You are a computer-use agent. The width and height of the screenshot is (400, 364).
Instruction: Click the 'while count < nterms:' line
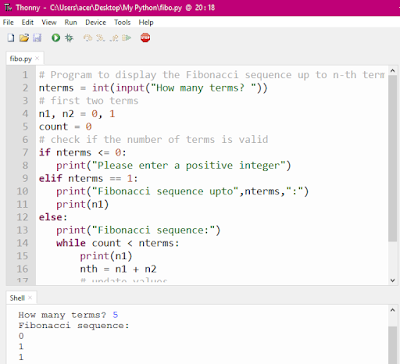click(118, 243)
